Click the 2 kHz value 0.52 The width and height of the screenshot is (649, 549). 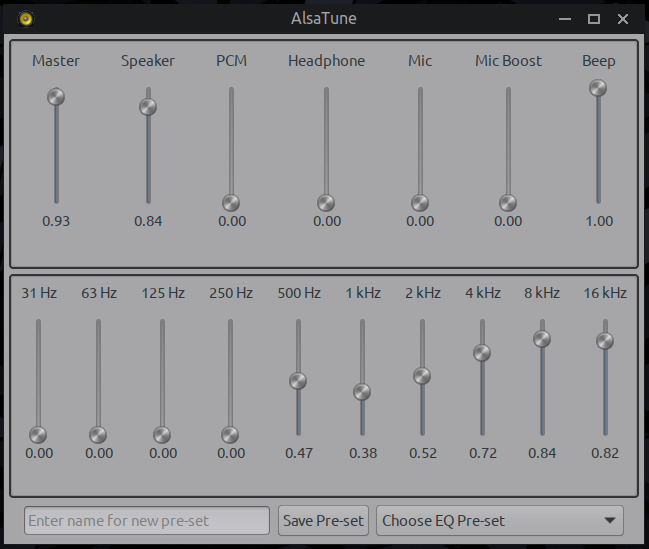point(423,453)
